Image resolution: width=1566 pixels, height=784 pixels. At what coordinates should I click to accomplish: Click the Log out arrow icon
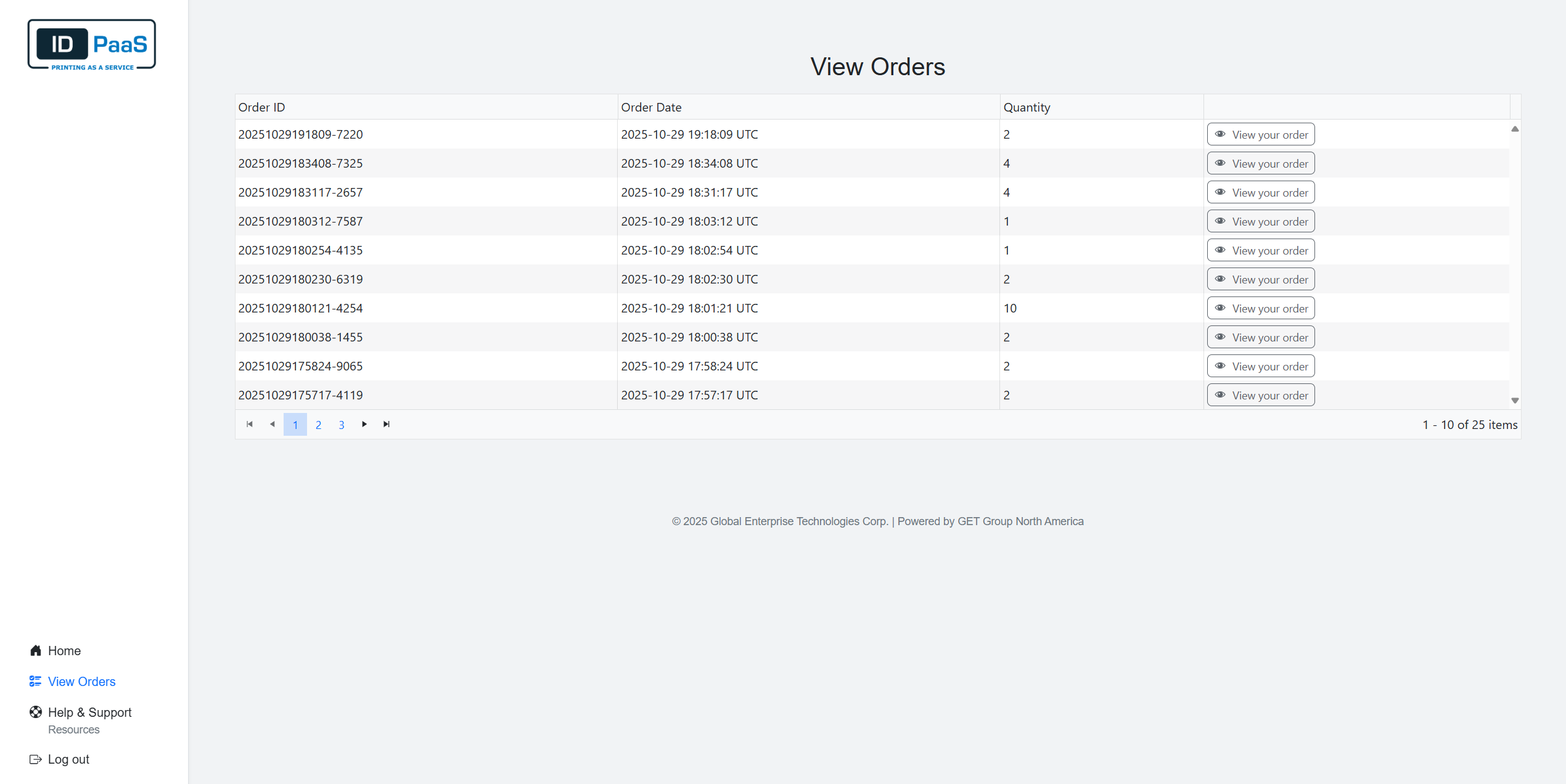click(35, 759)
